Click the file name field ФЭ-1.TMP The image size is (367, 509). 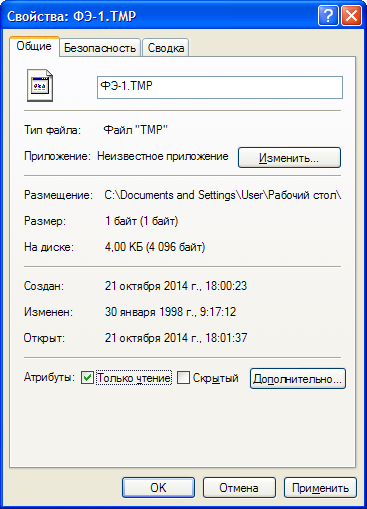coord(220,87)
